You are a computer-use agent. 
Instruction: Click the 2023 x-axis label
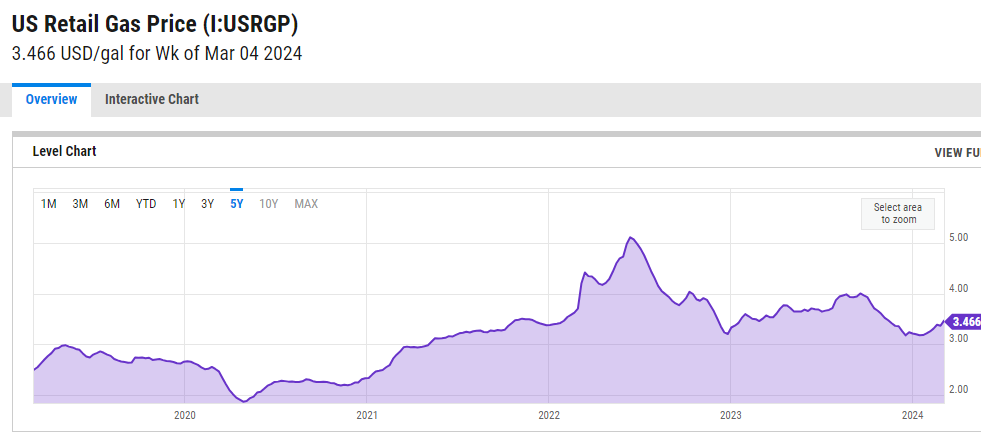731,414
